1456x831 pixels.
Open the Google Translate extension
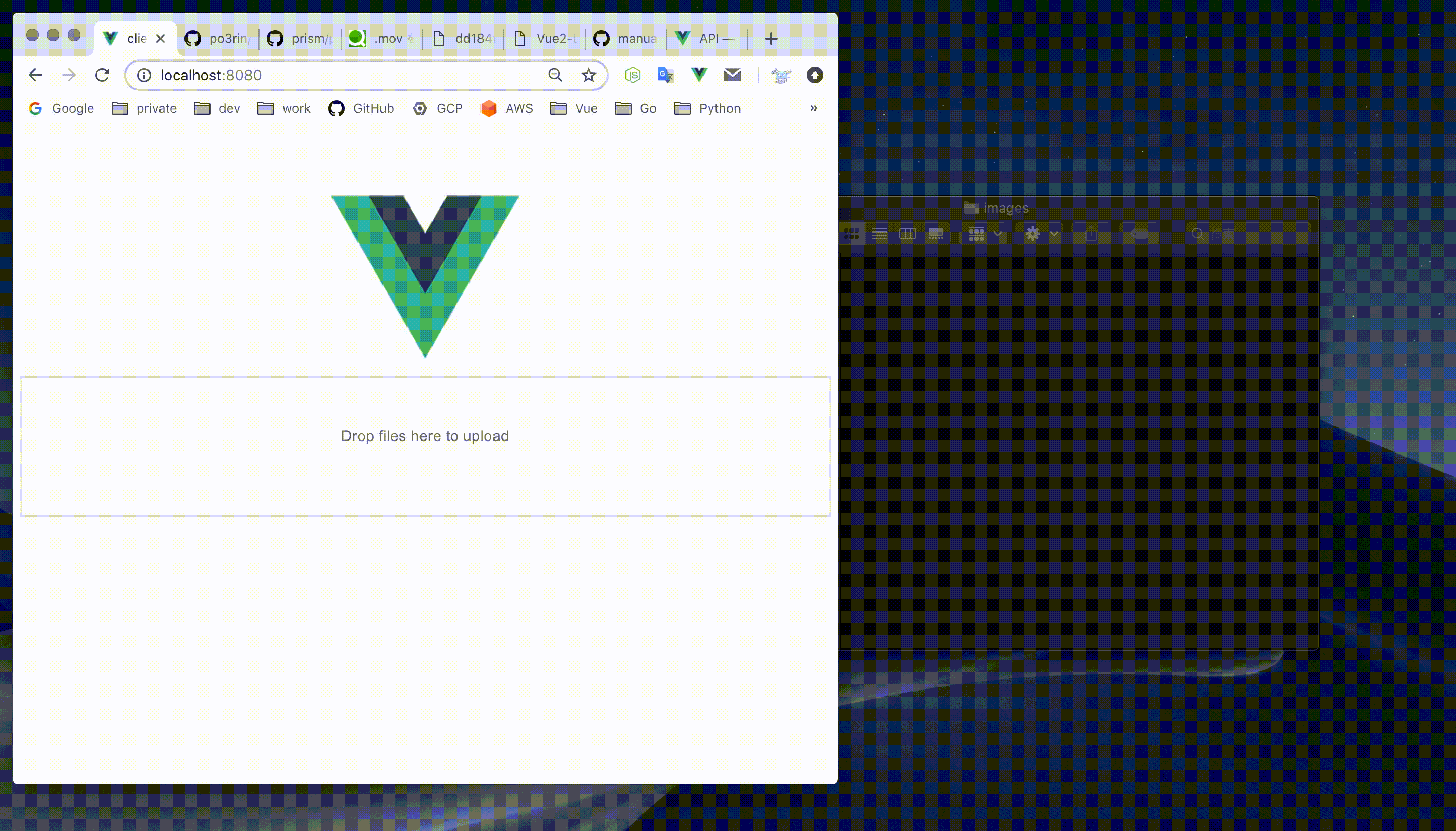coord(665,75)
